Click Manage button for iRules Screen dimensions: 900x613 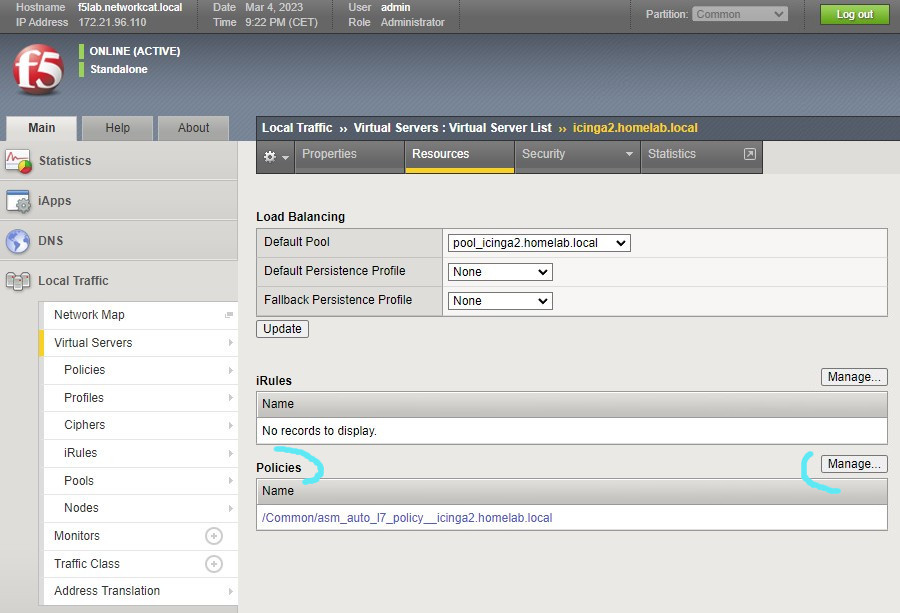point(854,377)
